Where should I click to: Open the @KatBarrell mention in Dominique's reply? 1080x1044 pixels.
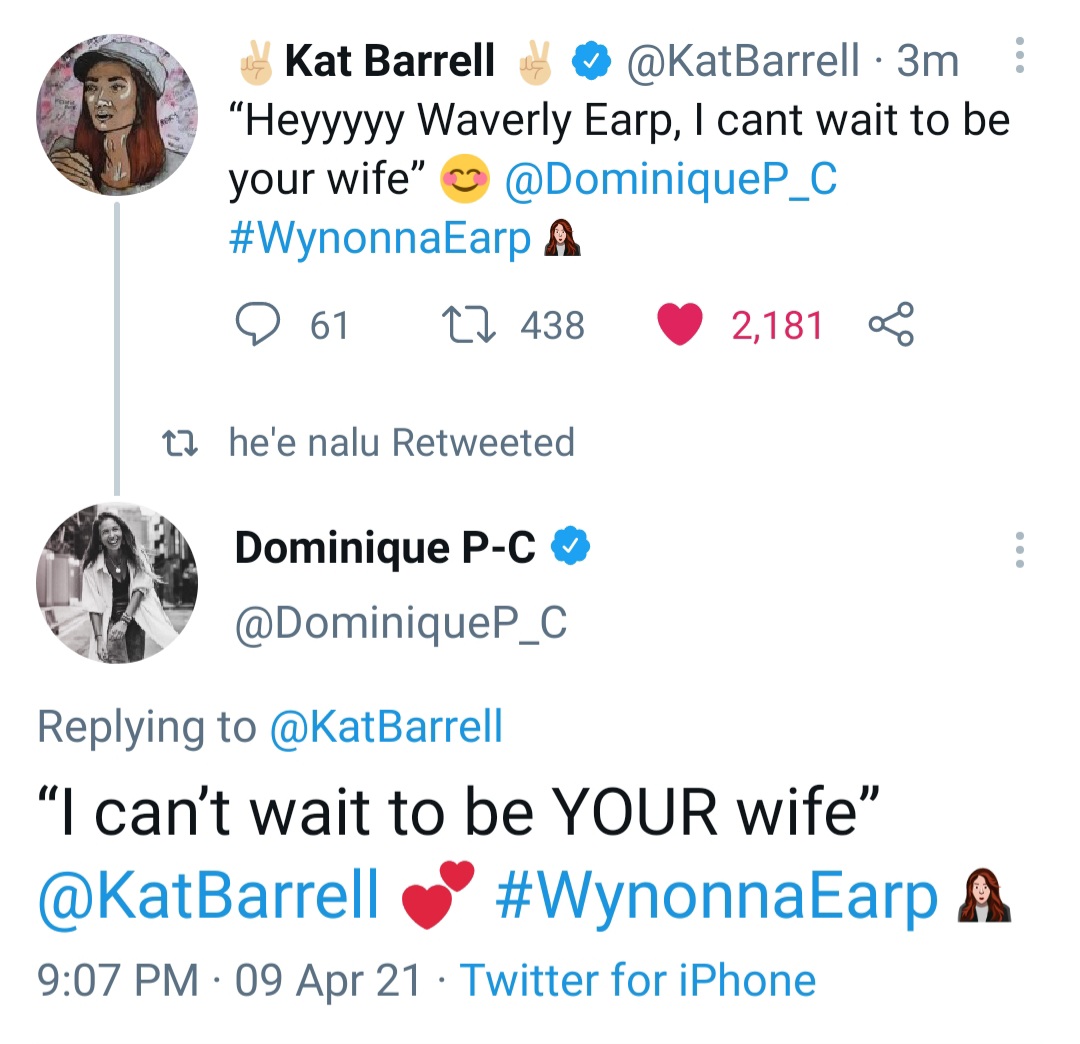(x=208, y=895)
